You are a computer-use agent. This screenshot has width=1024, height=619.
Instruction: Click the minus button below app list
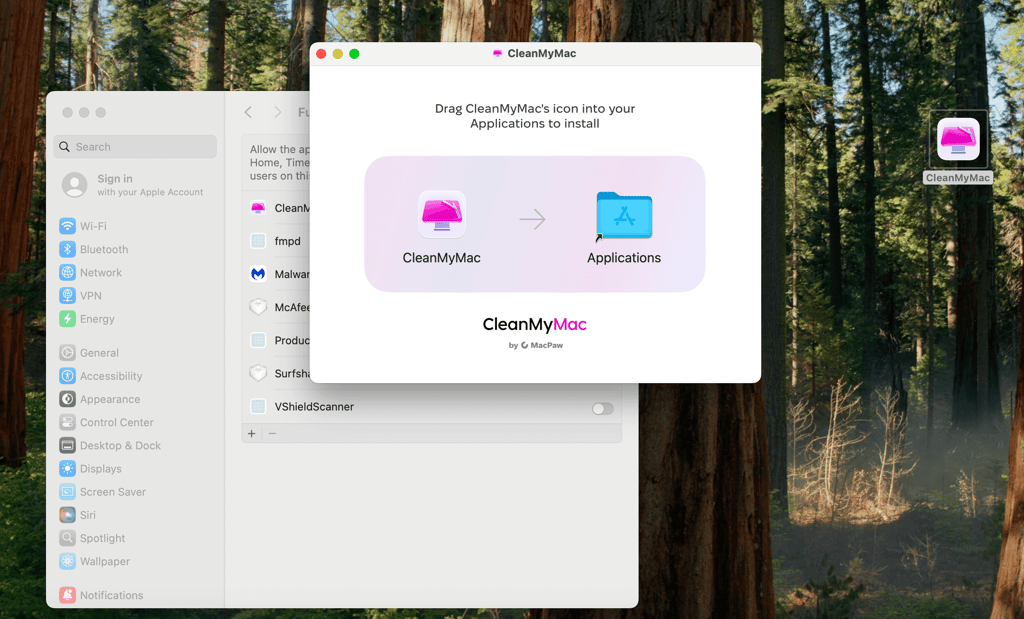pyautogui.click(x=272, y=433)
